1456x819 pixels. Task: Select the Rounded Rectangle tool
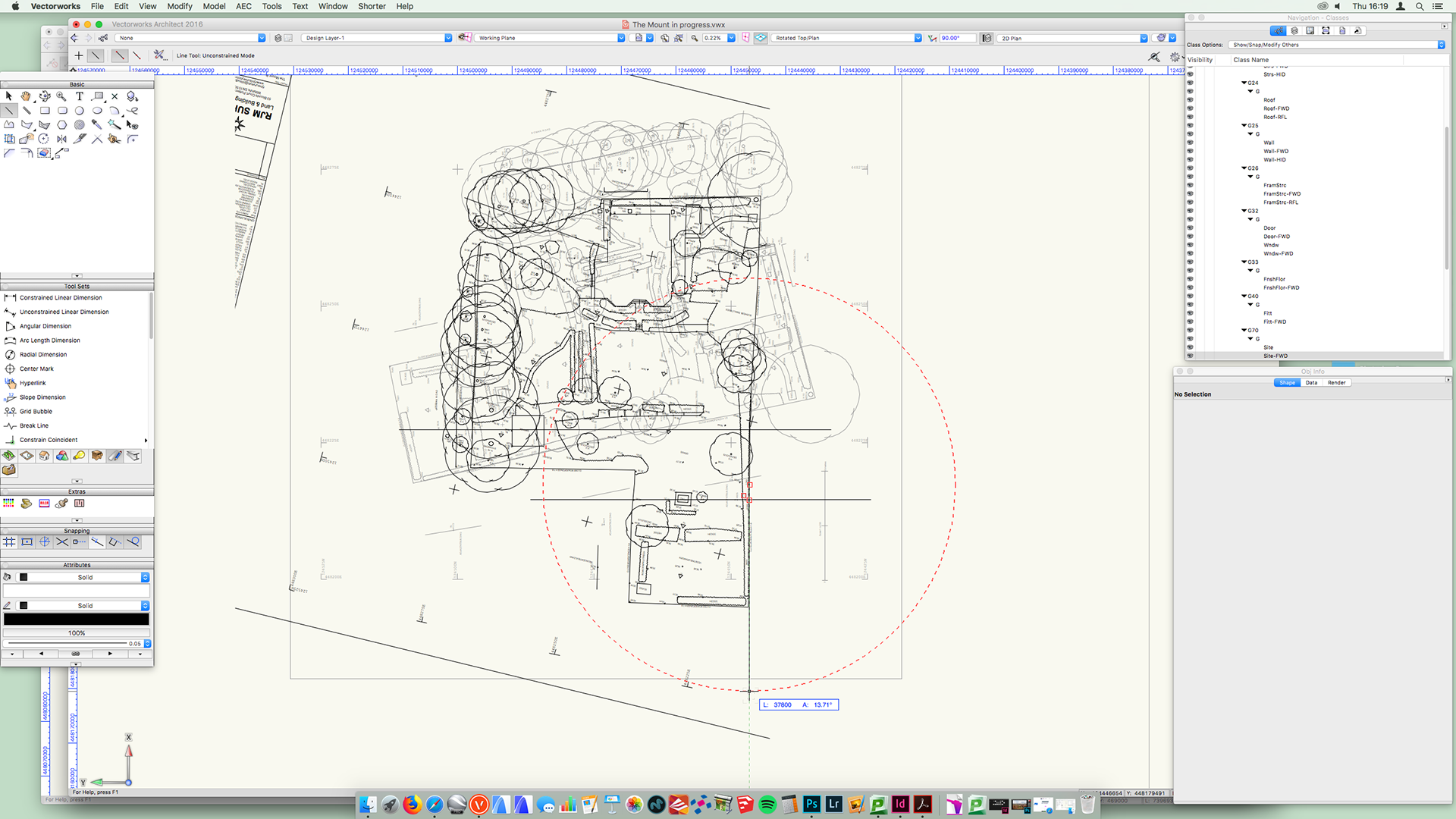click(x=62, y=111)
